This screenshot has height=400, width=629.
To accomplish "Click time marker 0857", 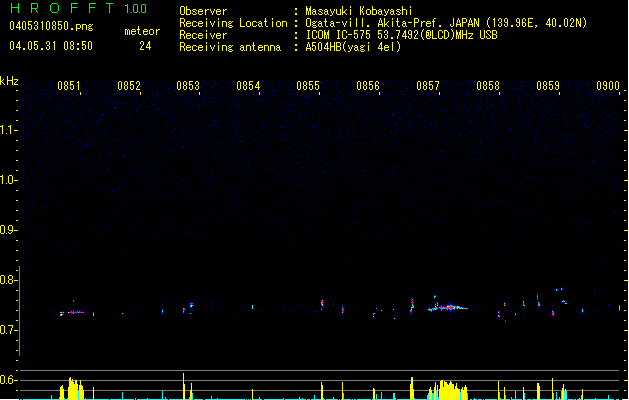I will pyautogui.click(x=428, y=86).
